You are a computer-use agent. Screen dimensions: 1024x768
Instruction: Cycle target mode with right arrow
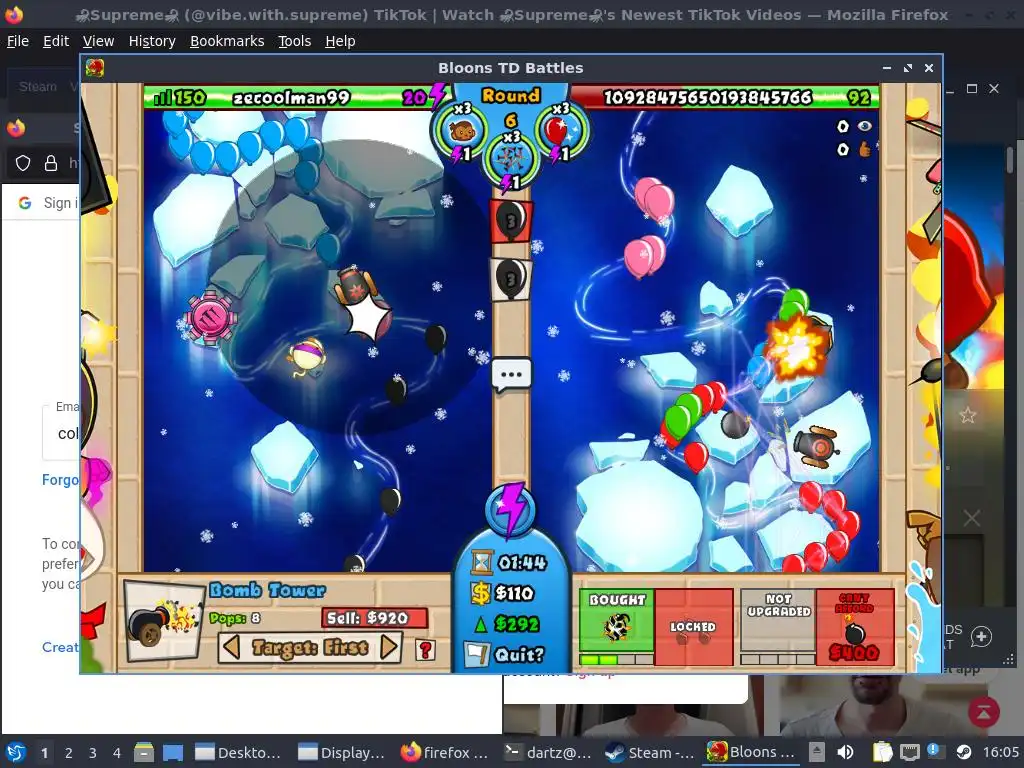click(x=389, y=648)
